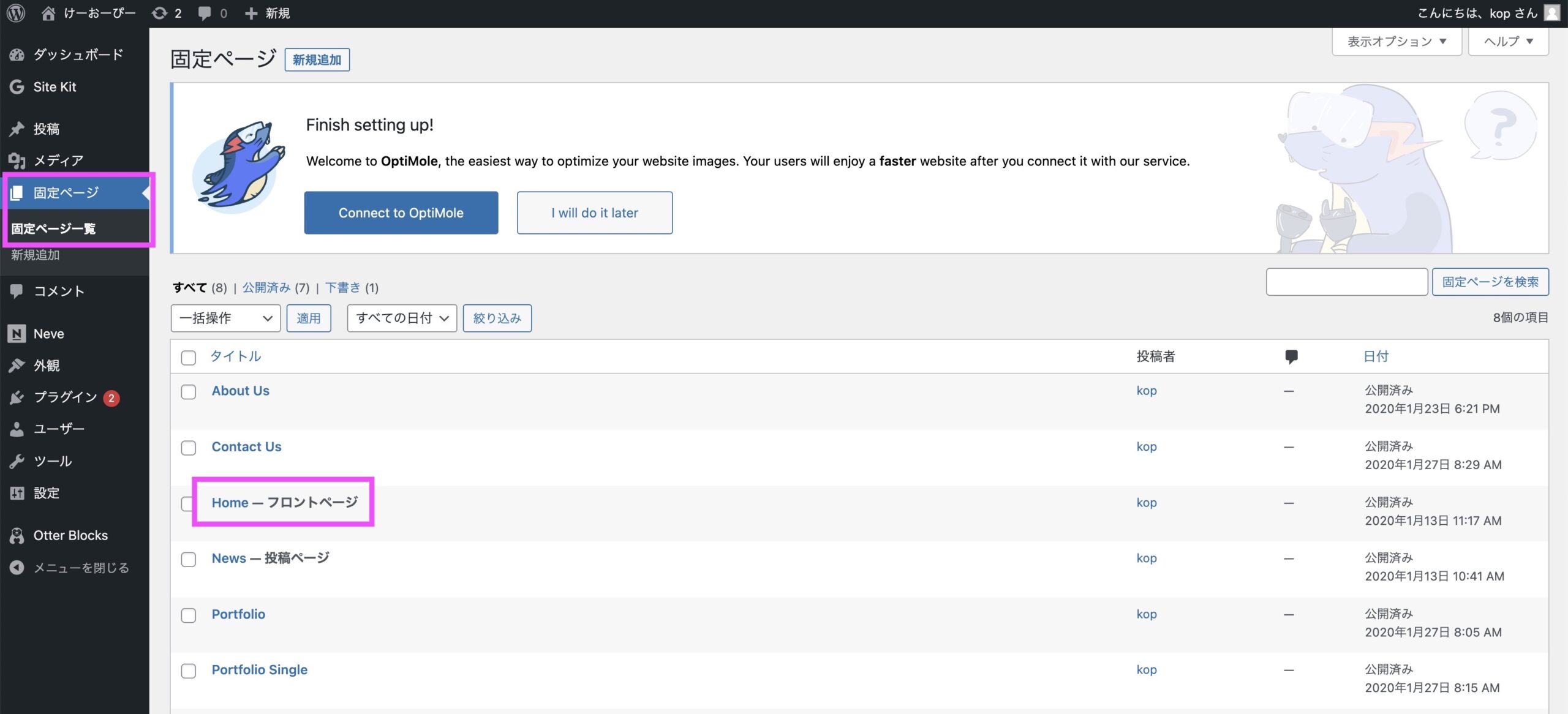This screenshot has height=714, width=1568.
Task: Open ダッシュボード gauge icon
Action: coord(17,54)
